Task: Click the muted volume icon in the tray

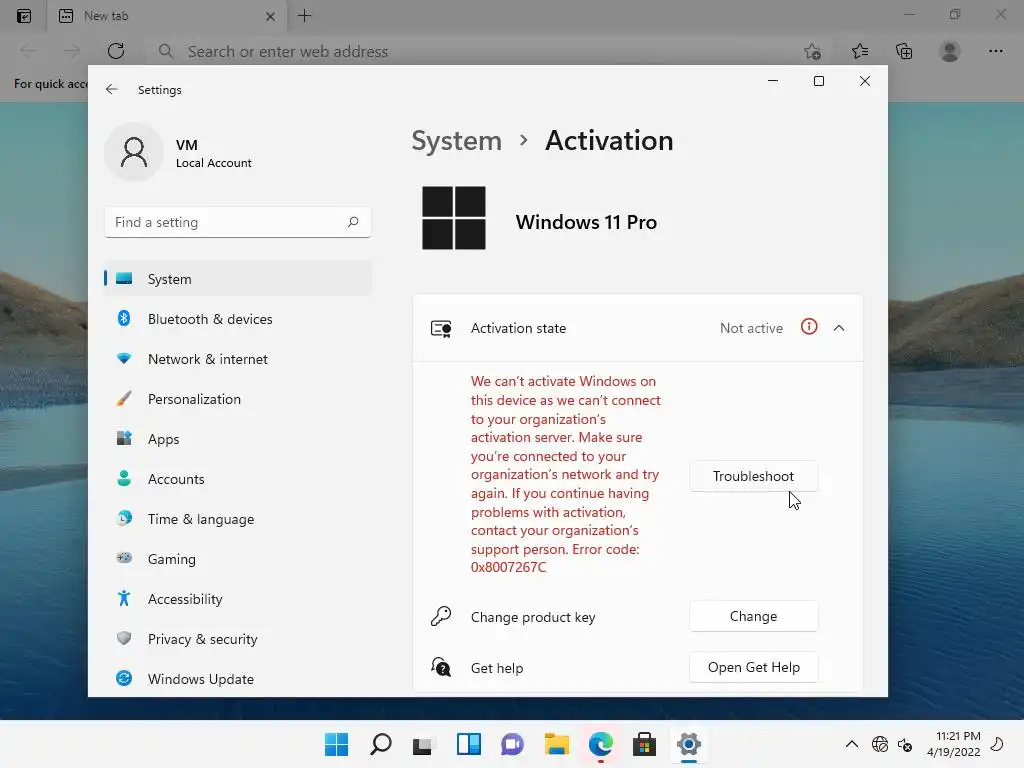Action: 905,744
